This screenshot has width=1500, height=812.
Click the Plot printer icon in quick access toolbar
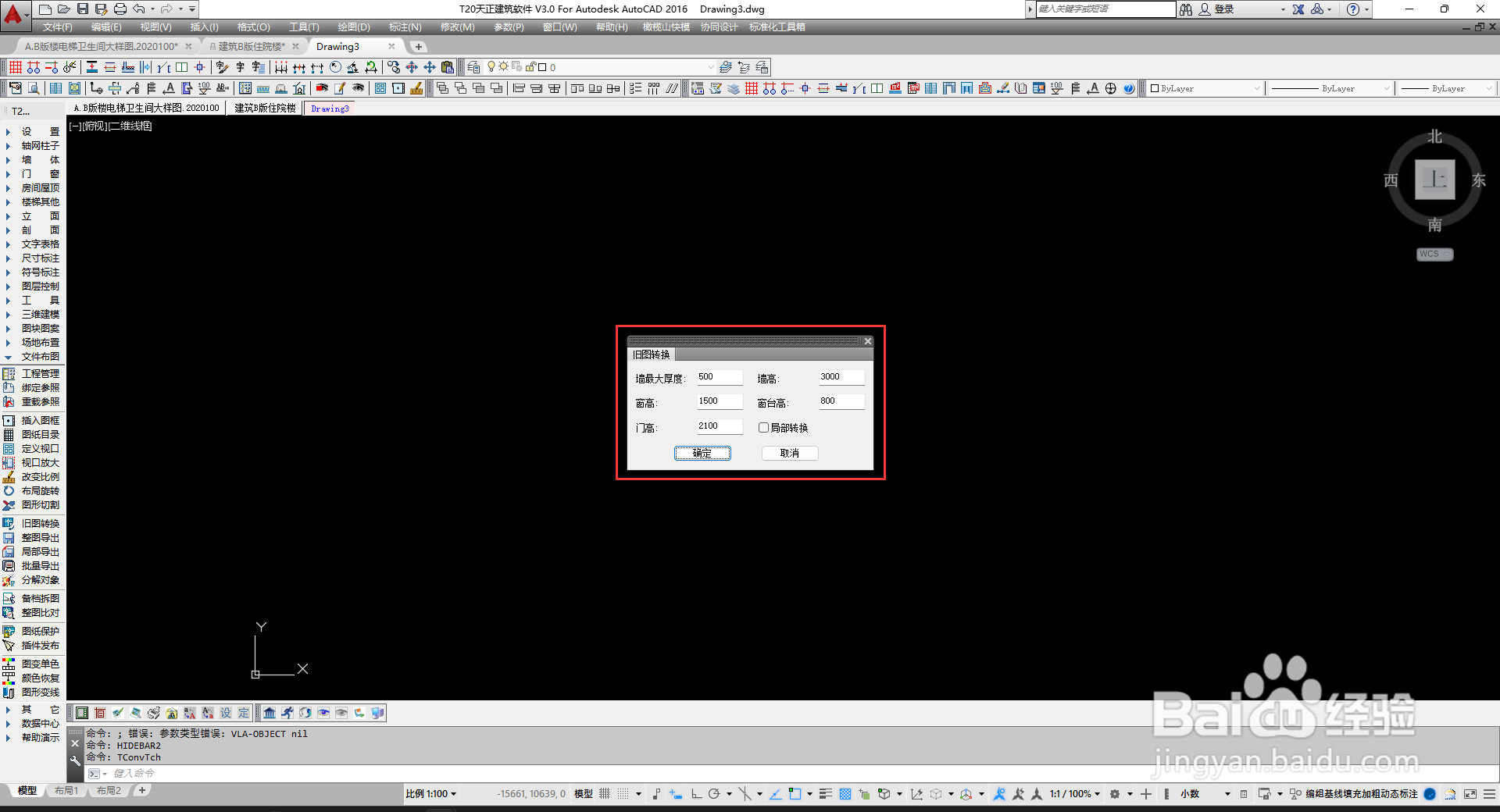[120, 9]
